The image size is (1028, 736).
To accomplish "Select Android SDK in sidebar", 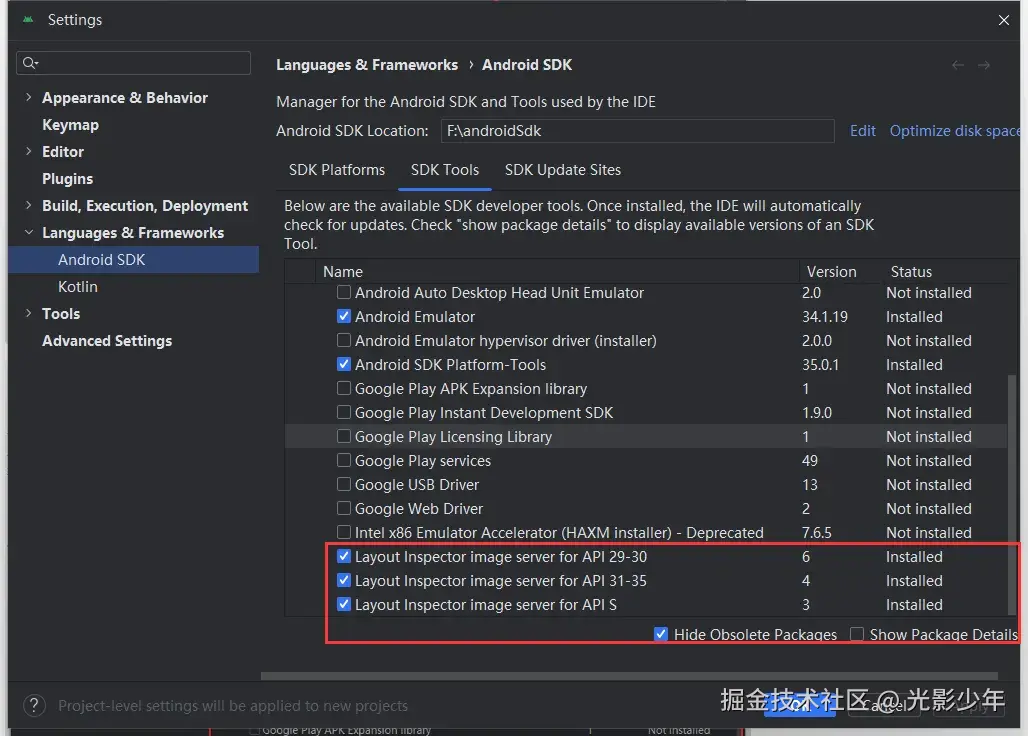I will pyautogui.click(x=134, y=260).
